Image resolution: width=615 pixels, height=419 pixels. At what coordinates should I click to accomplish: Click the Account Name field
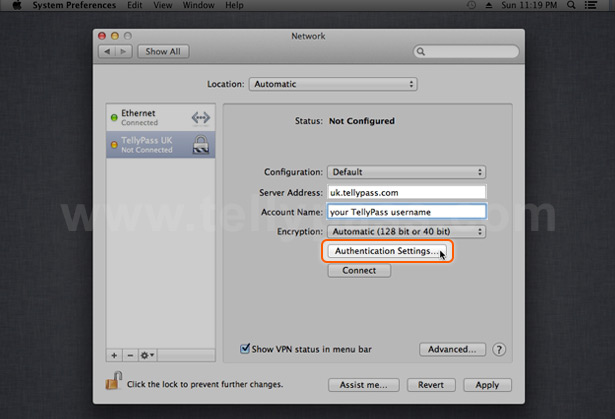[x=407, y=212]
